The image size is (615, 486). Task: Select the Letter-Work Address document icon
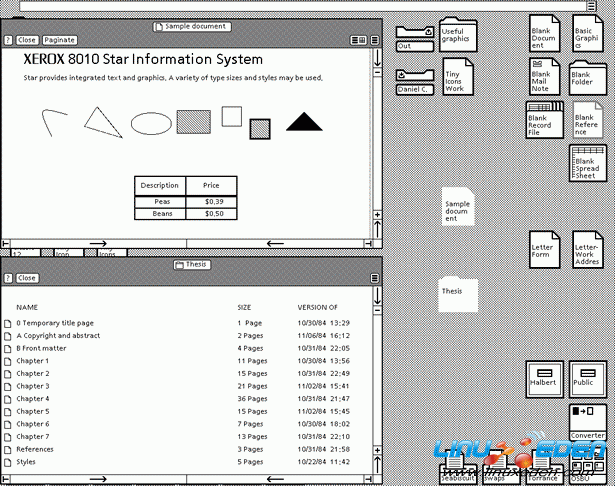pos(588,250)
